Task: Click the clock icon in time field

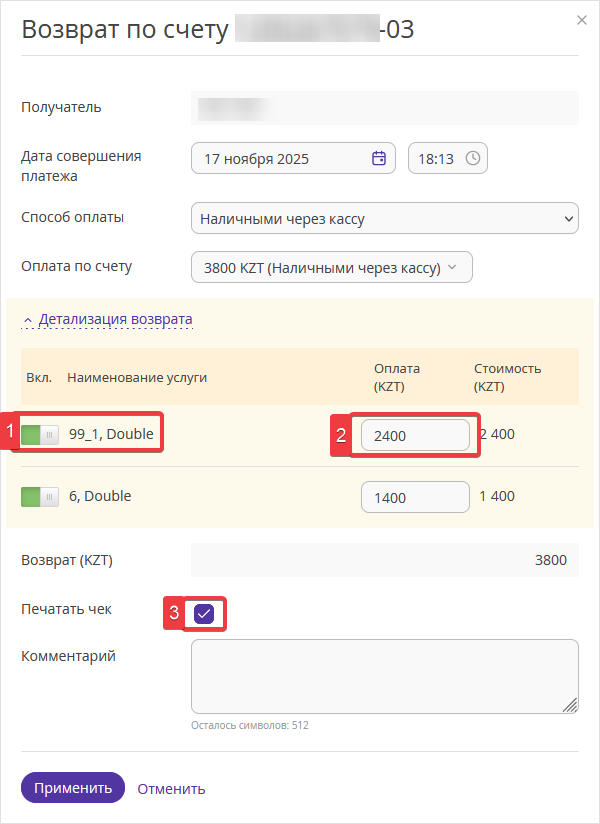Action: pos(473,158)
